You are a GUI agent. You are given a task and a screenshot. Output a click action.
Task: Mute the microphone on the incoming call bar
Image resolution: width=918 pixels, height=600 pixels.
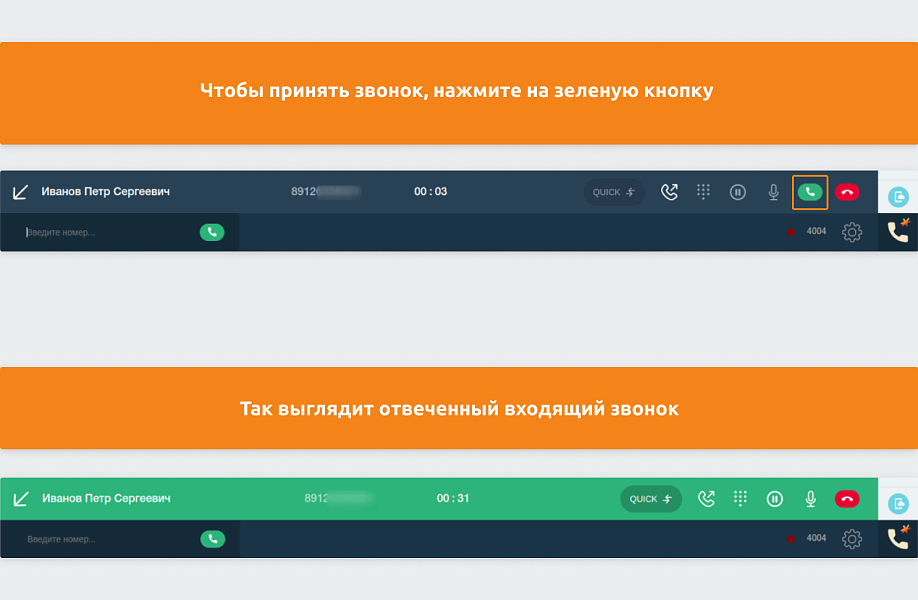point(772,192)
